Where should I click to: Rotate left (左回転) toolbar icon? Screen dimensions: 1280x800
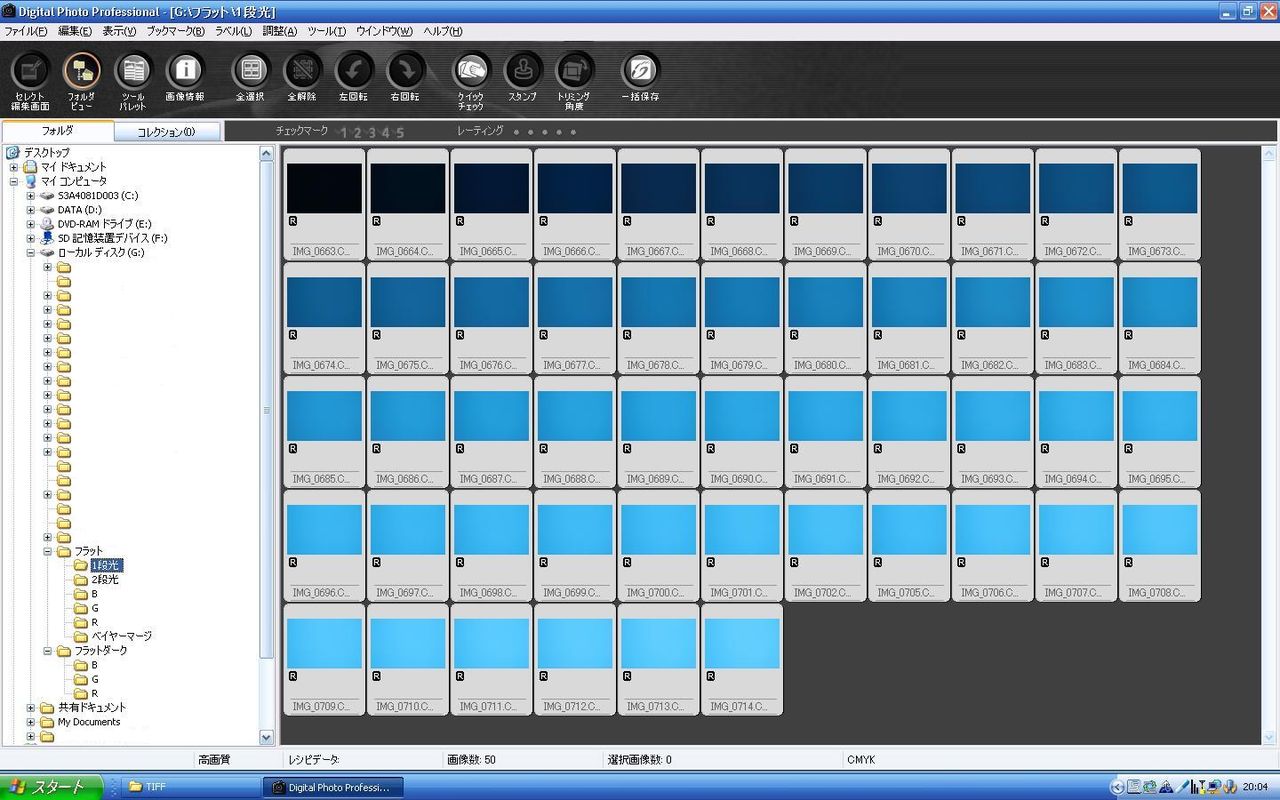click(353, 70)
